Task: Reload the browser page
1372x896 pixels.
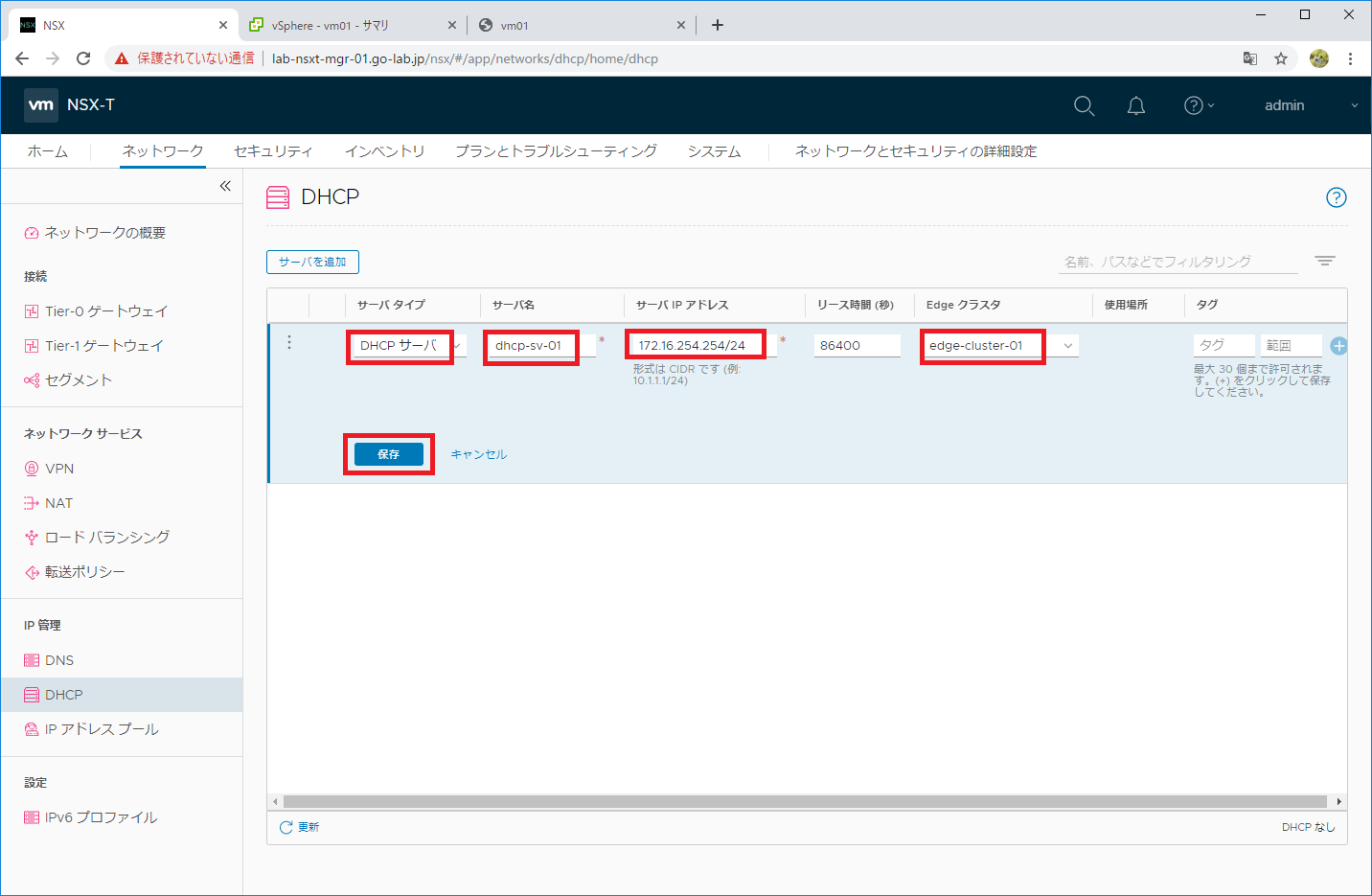Action: pos(83,58)
